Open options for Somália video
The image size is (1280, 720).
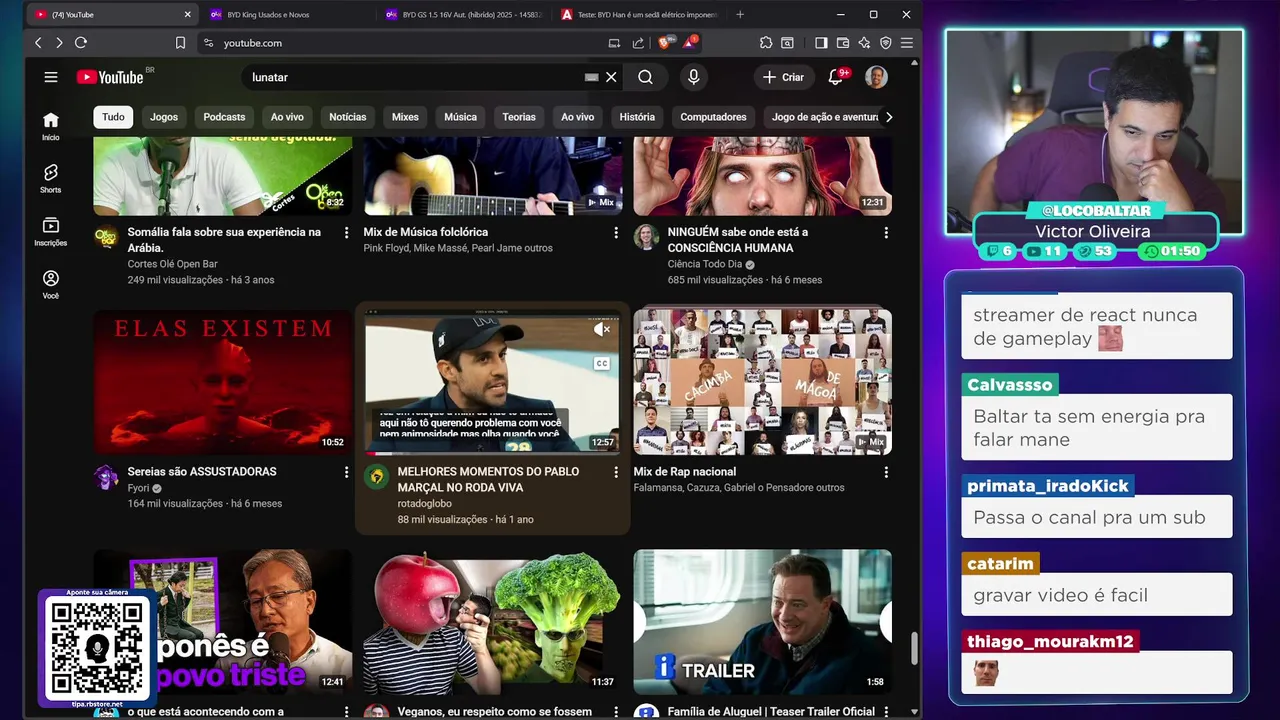[x=346, y=232]
